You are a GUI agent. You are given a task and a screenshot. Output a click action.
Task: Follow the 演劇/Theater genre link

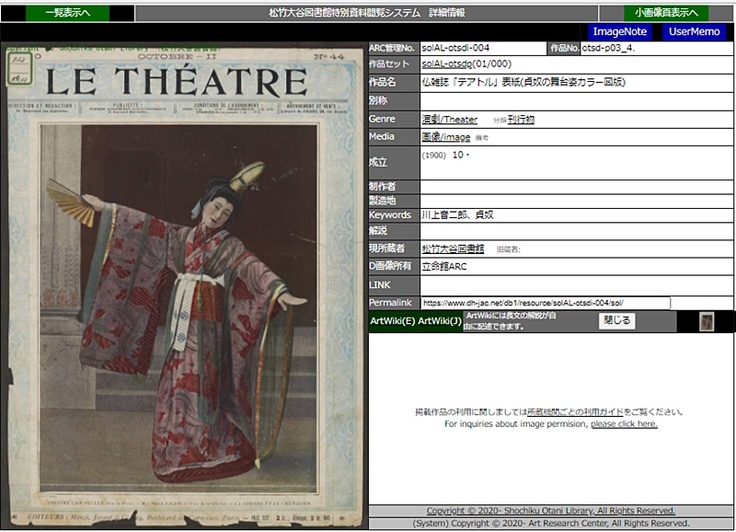pos(449,119)
